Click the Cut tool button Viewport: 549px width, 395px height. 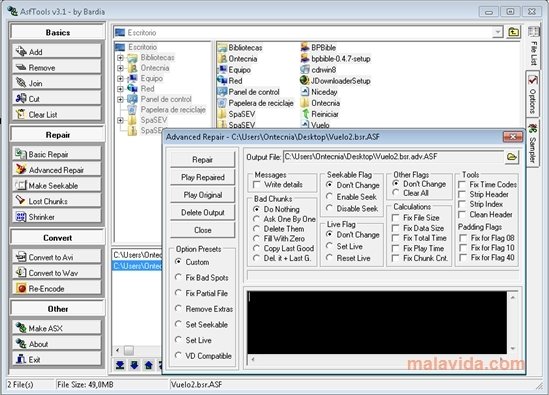pyautogui.click(x=57, y=99)
